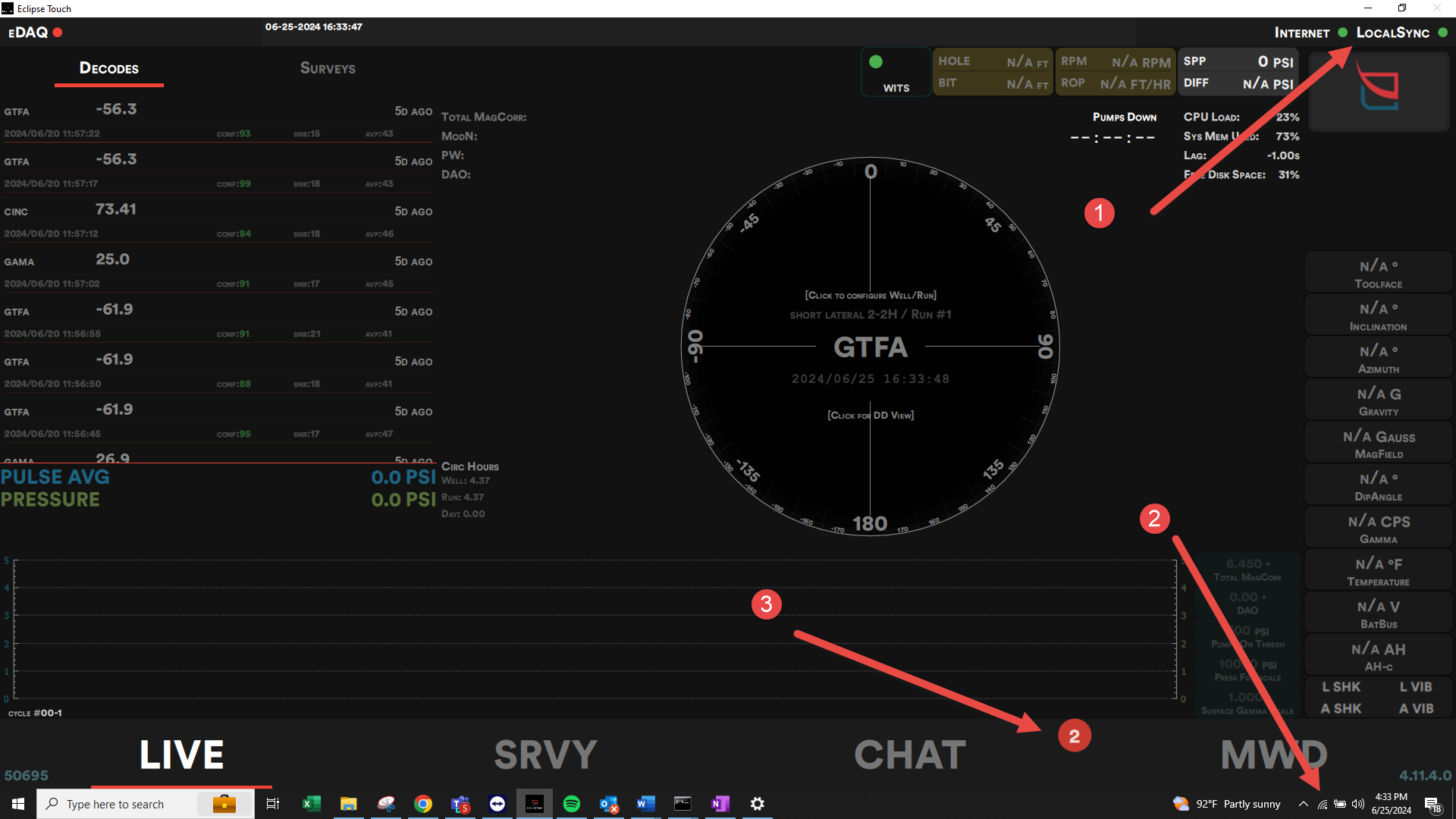Select GTFA decode at 11:57:22
Screen dimensions: 1456x819
(x=218, y=121)
